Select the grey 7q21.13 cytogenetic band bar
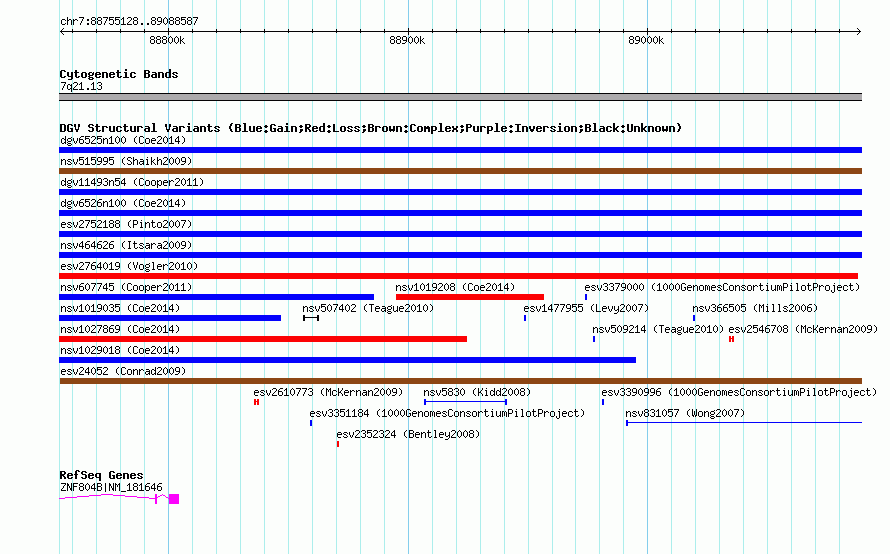The image size is (890, 554). [x=460, y=97]
